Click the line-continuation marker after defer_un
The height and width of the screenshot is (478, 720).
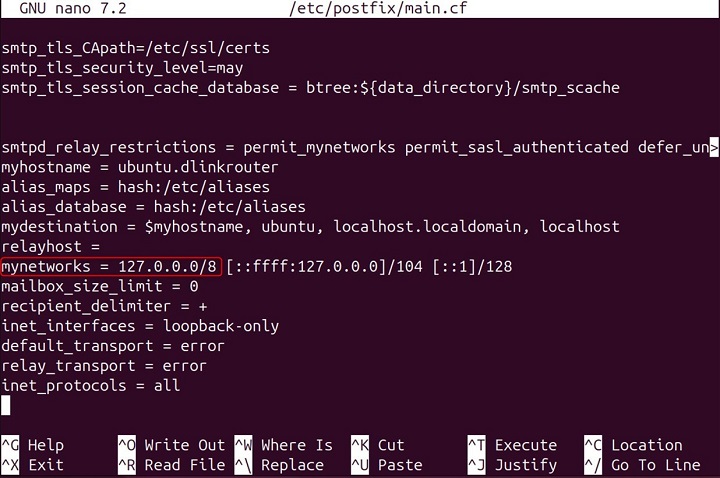(714, 148)
